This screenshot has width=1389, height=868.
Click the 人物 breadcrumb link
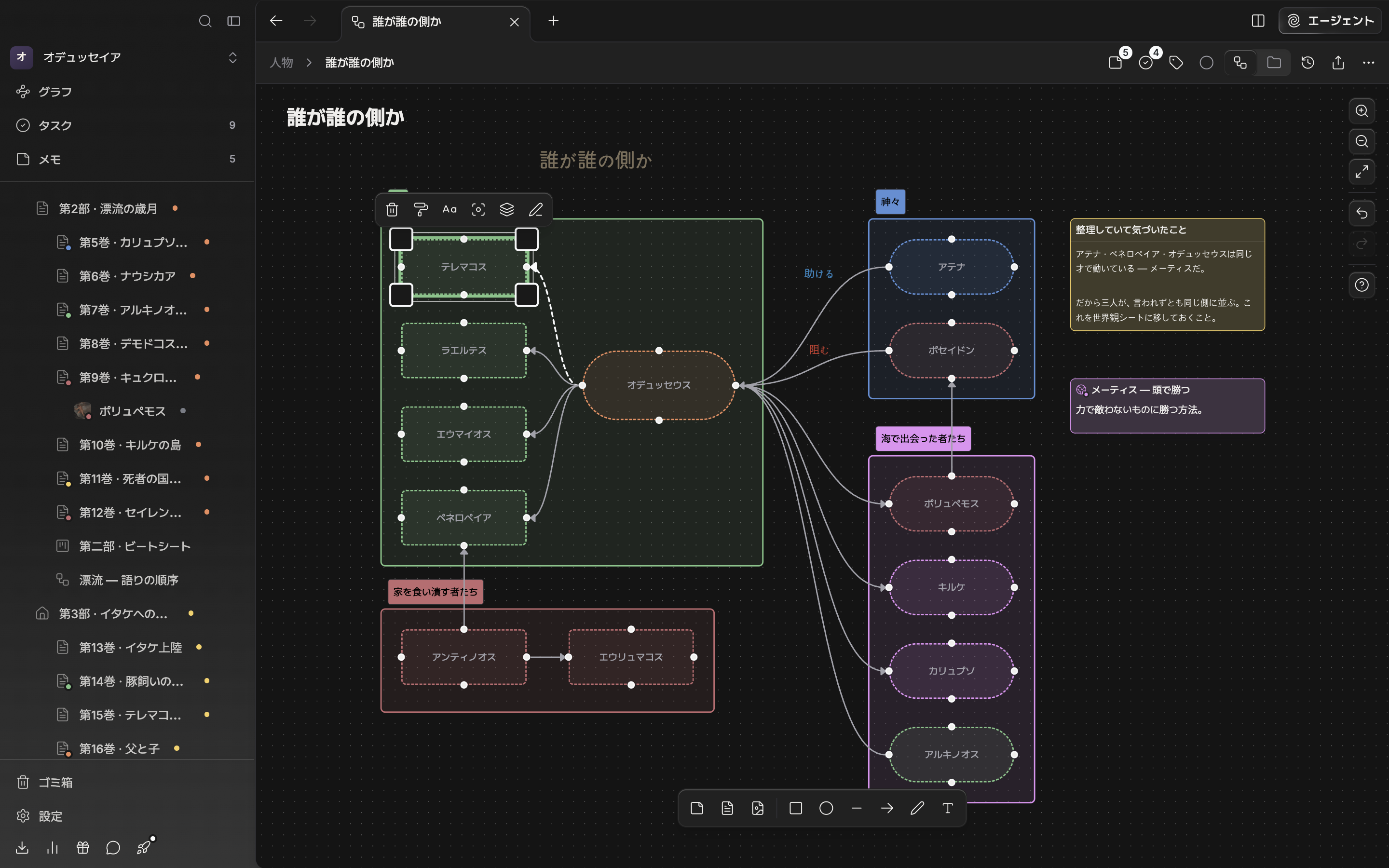(x=281, y=63)
